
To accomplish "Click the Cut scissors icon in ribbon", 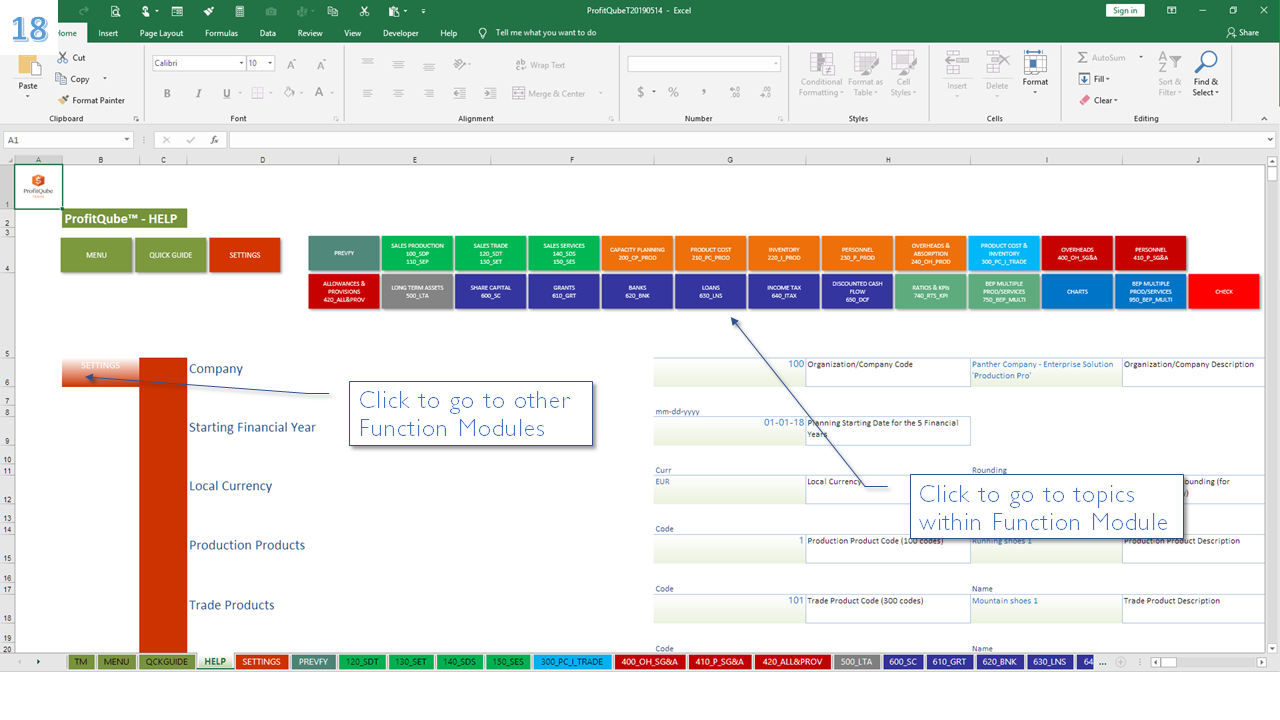I will (64, 58).
